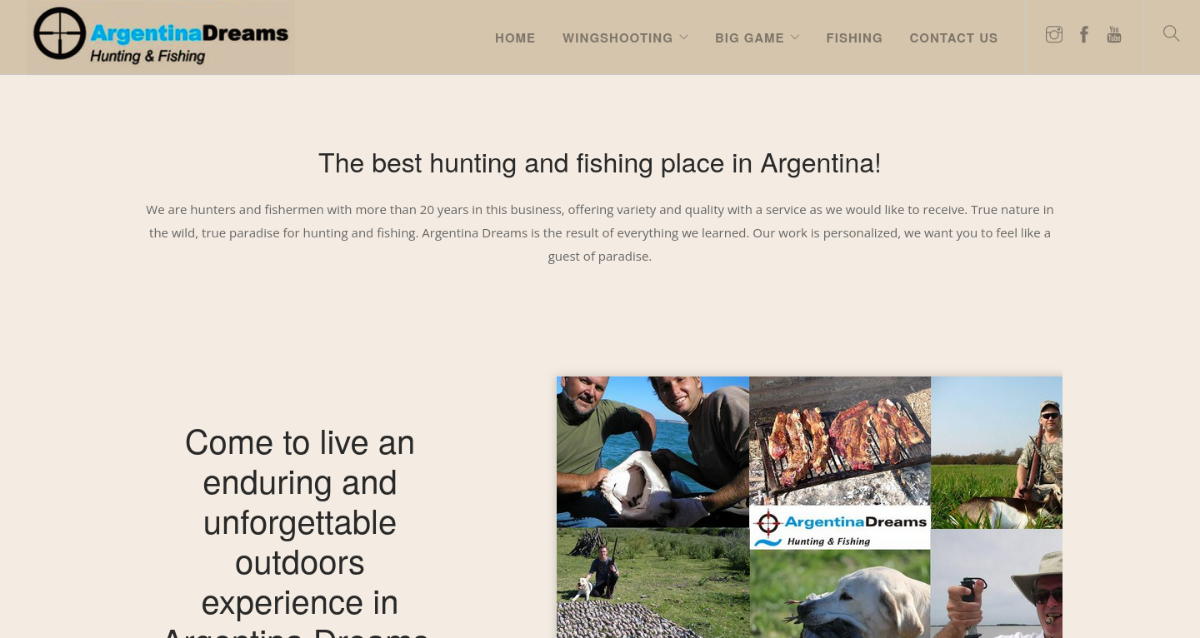
Task: Select the hunter in green field photo
Action: [x=996, y=452]
